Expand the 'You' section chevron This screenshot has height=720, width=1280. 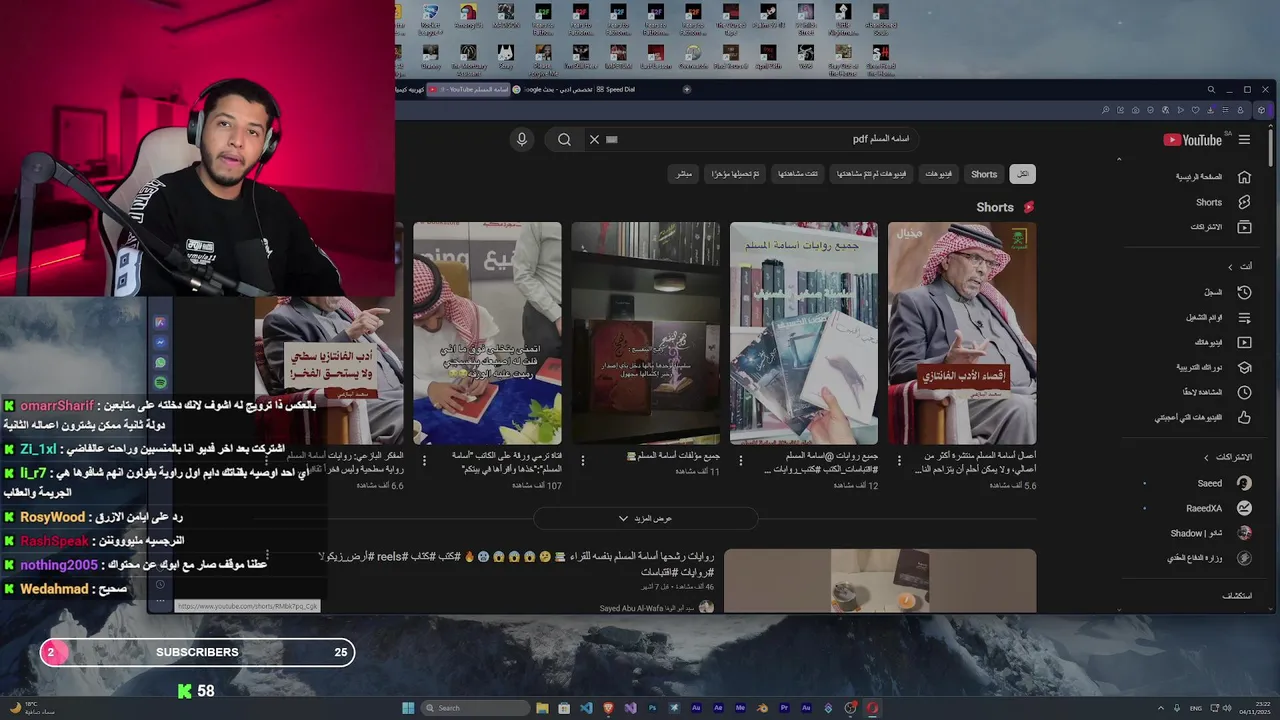1230,266
